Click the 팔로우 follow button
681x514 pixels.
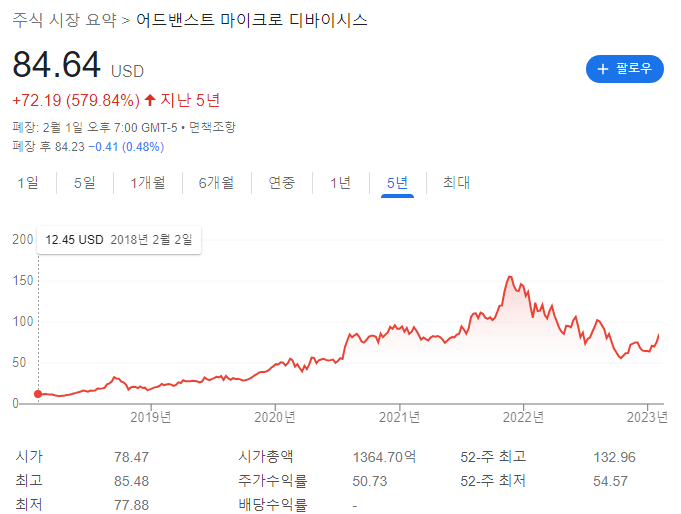click(625, 69)
